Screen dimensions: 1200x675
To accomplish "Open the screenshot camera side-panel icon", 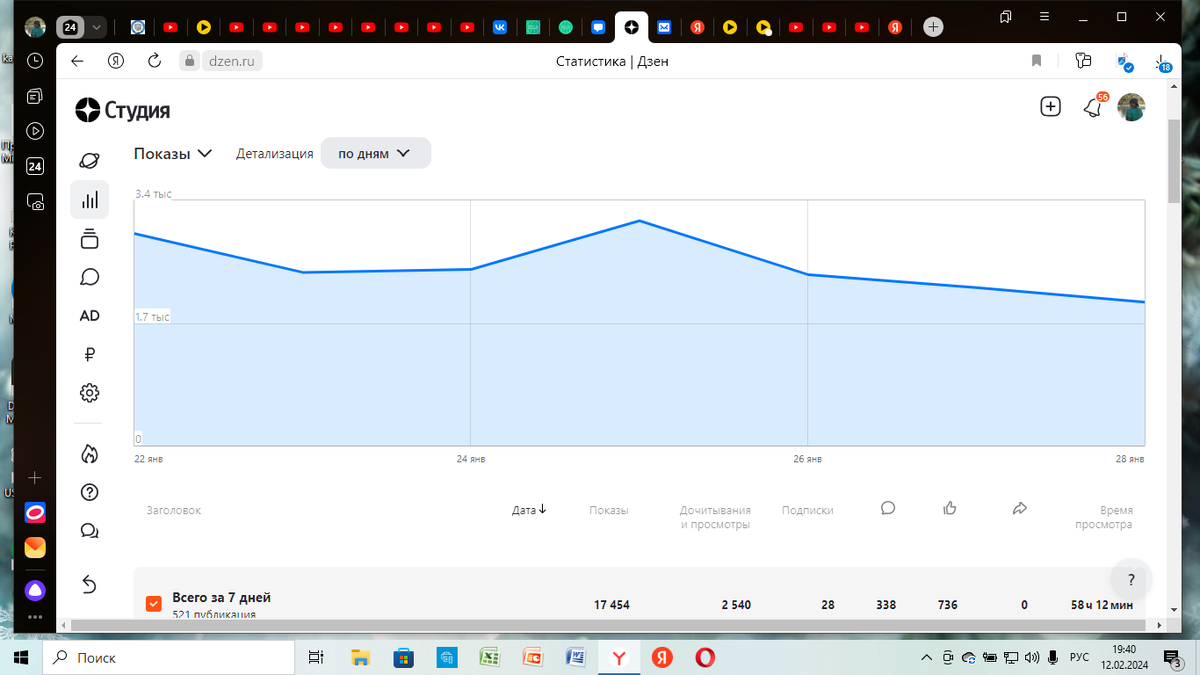I will coord(35,201).
